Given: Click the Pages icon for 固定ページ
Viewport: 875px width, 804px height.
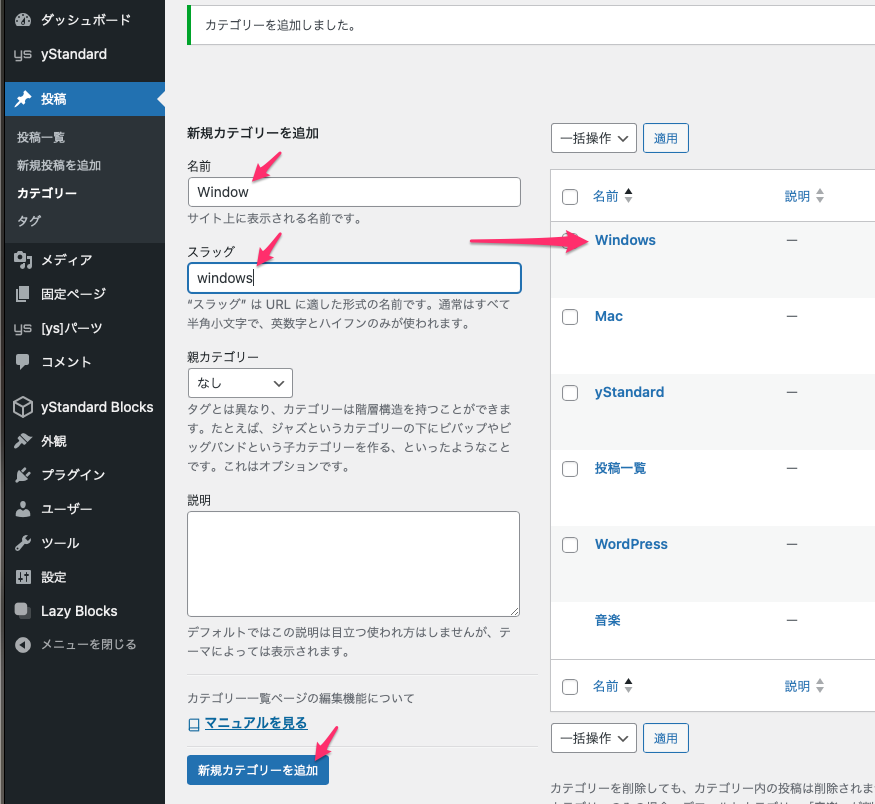Looking at the screenshot, I should click(x=23, y=294).
